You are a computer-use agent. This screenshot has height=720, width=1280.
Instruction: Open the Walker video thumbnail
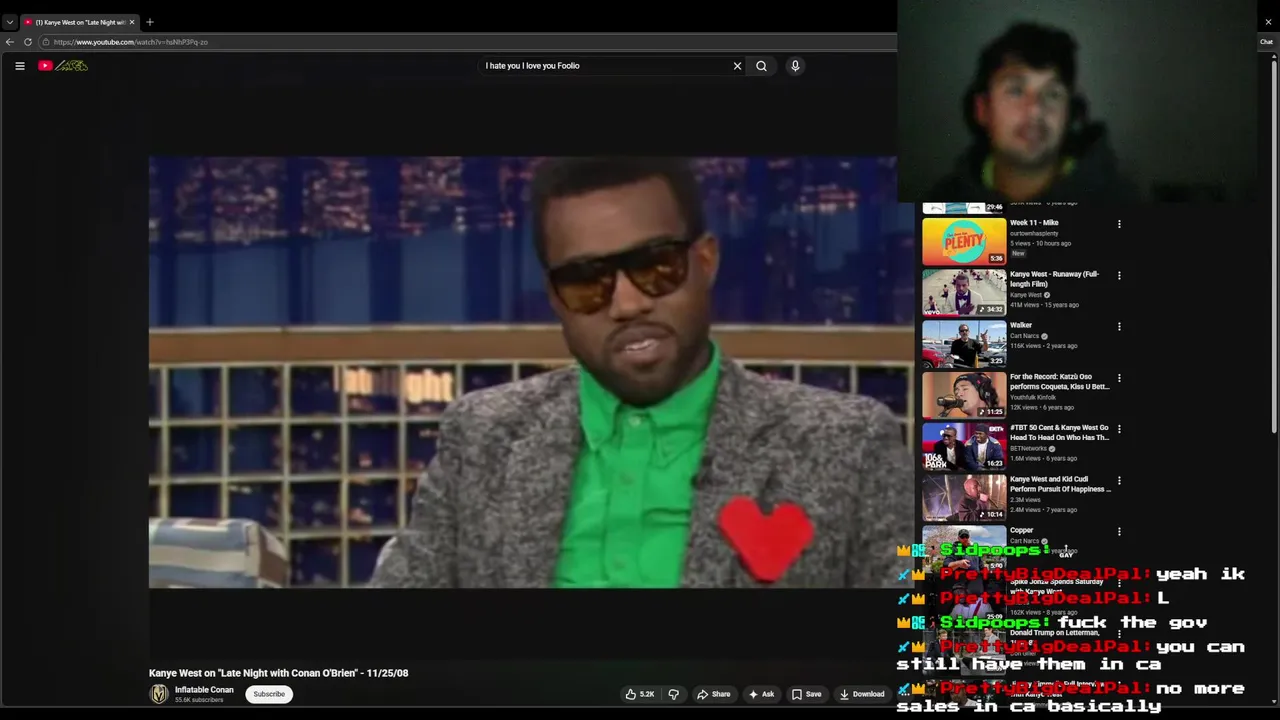coord(964,344)
